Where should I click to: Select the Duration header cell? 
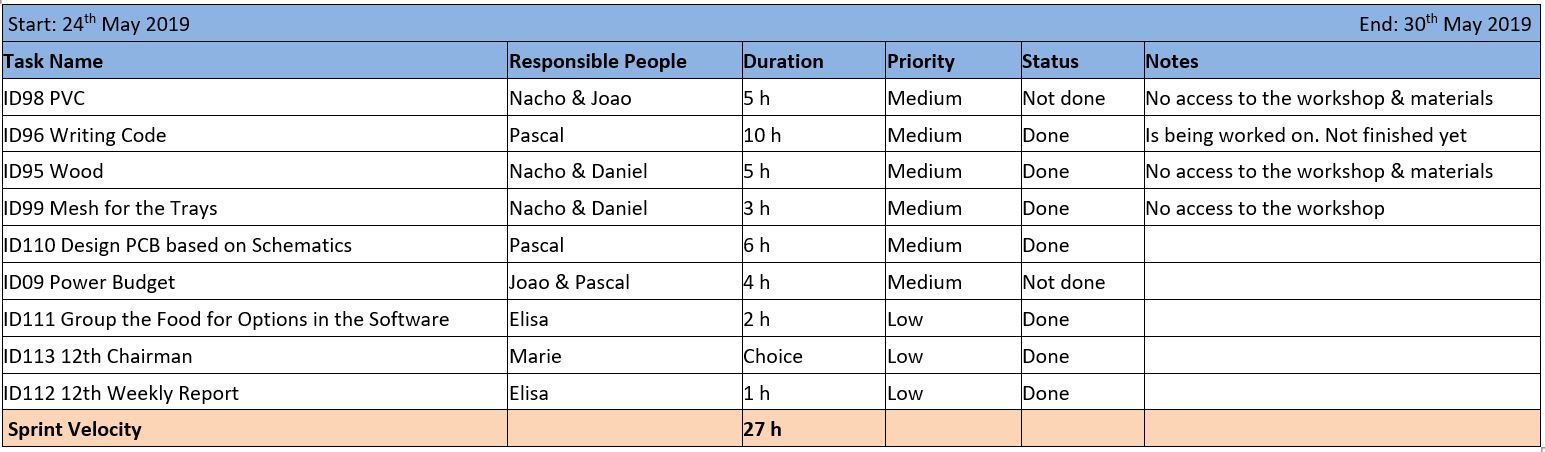pyautogui.click(x=813, y=61)
